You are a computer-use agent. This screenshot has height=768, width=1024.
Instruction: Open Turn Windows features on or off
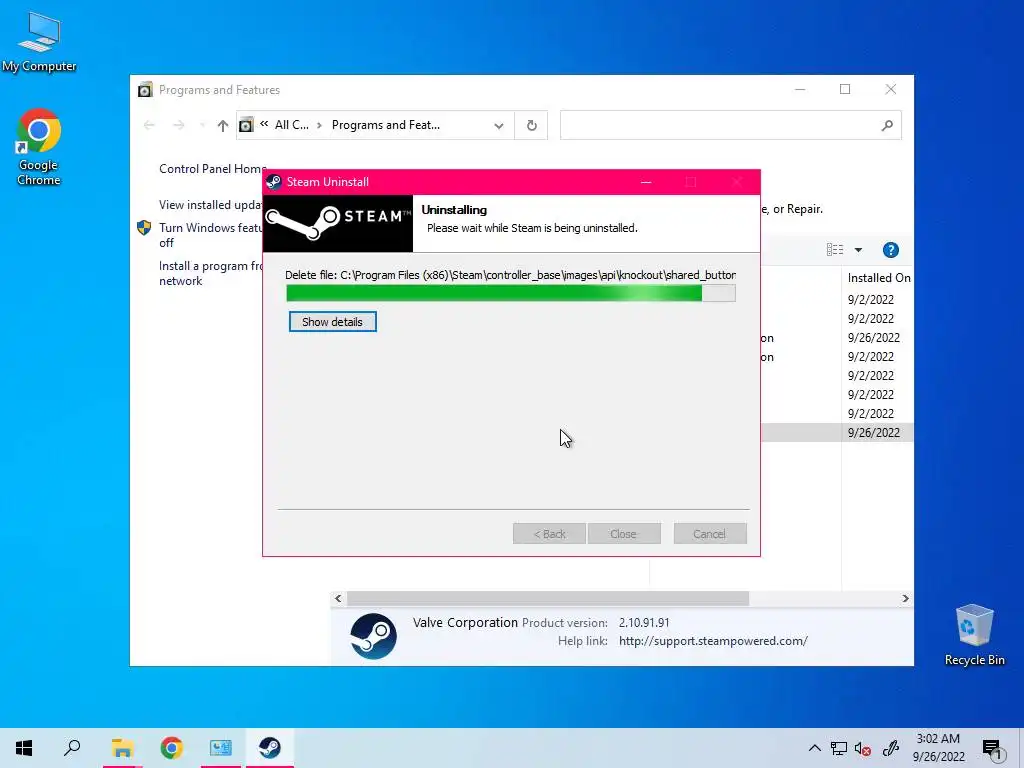click(x=210, y=235)
